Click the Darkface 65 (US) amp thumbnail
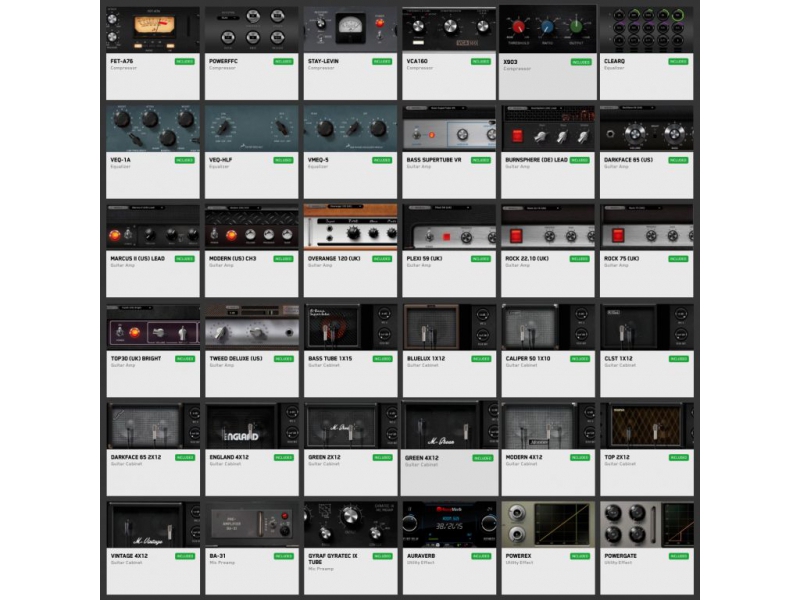Screen dimensions: 800x600 (x=646, y=129)
